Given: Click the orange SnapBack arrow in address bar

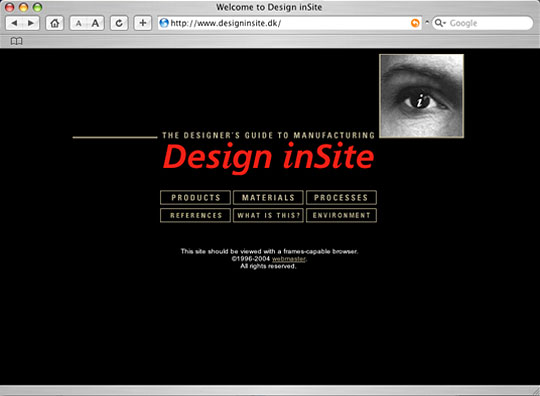Looking at the screenshot, I should tap(415, 23).
